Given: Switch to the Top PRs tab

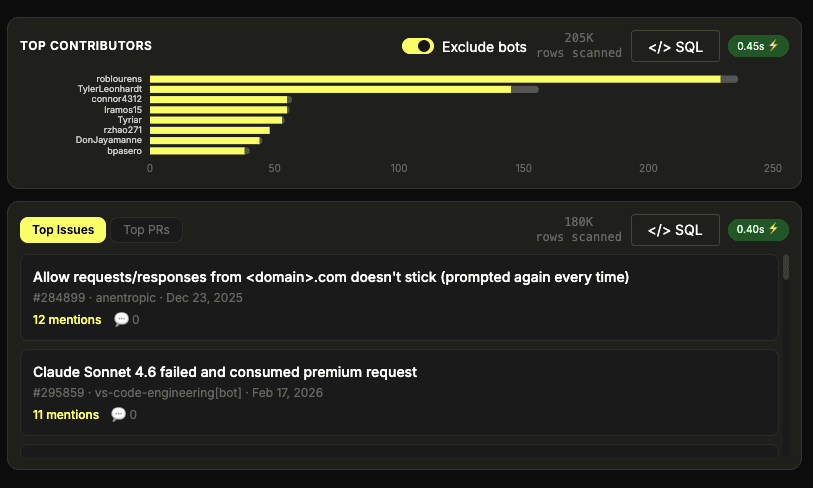Looking at the screenshot, I should (146, 230).
